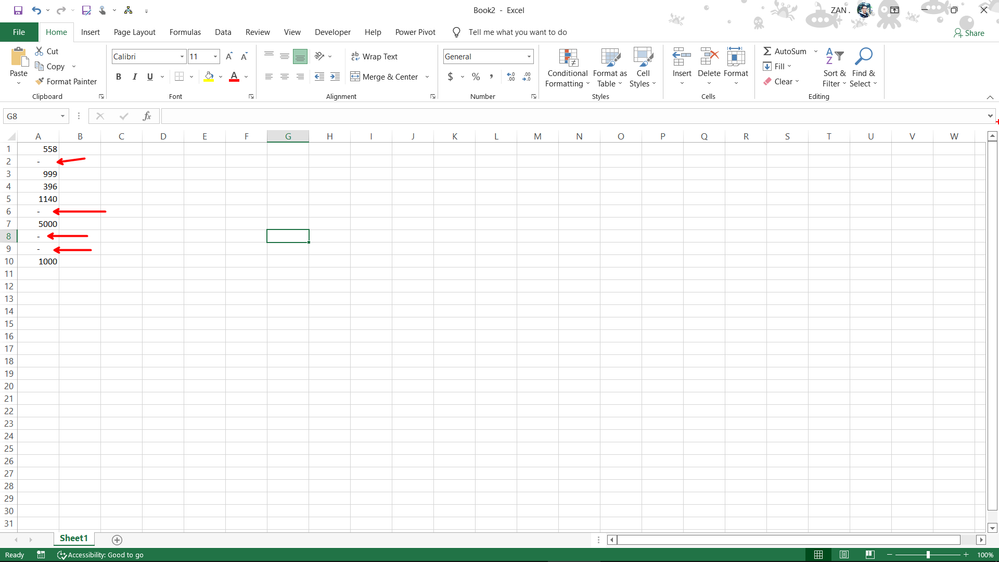Screen dimensions: 999x562
Task: Apply Percent Style icon
Action: (475, 76)
